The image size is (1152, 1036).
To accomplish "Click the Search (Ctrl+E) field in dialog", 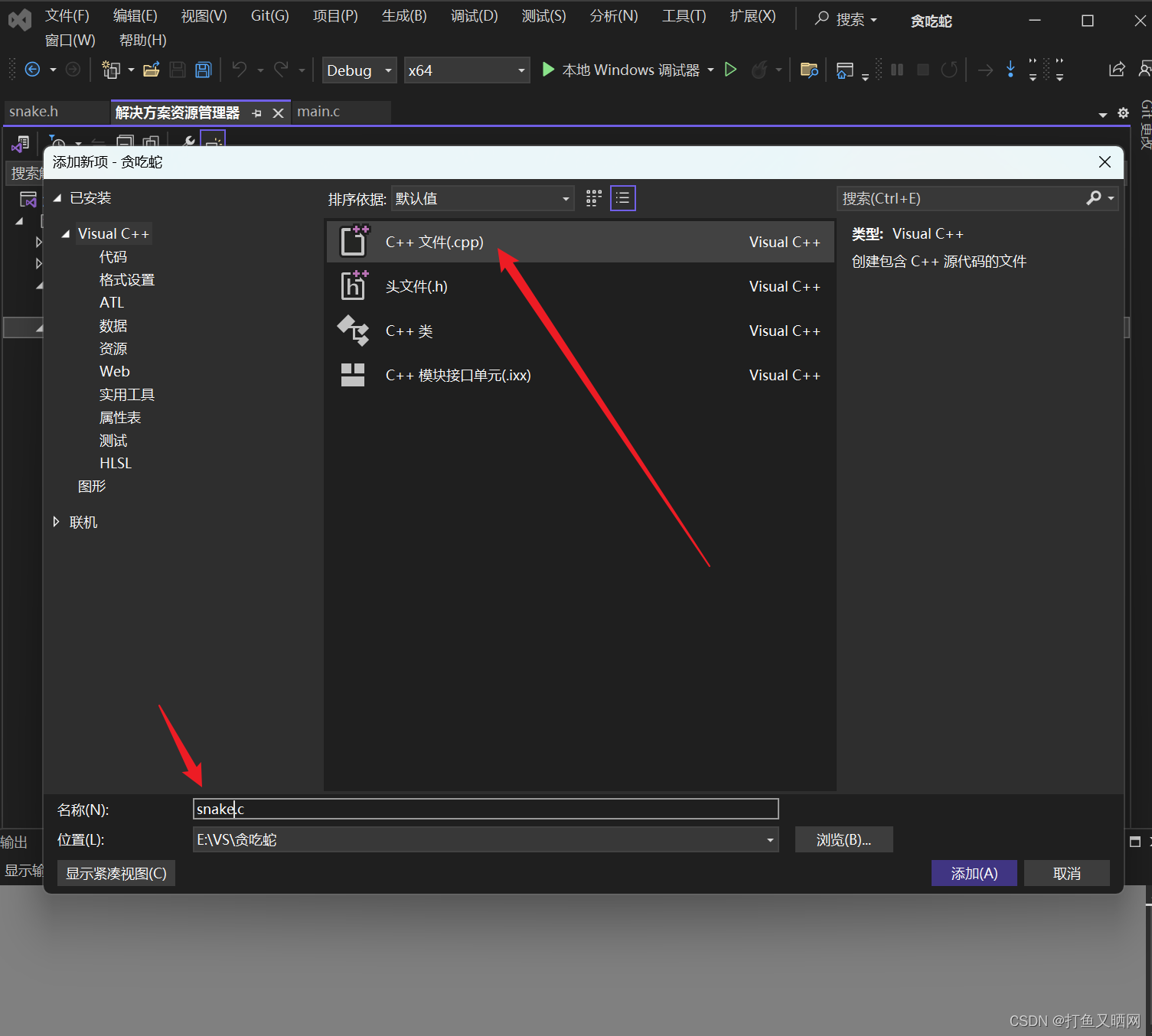I will 961,198.
